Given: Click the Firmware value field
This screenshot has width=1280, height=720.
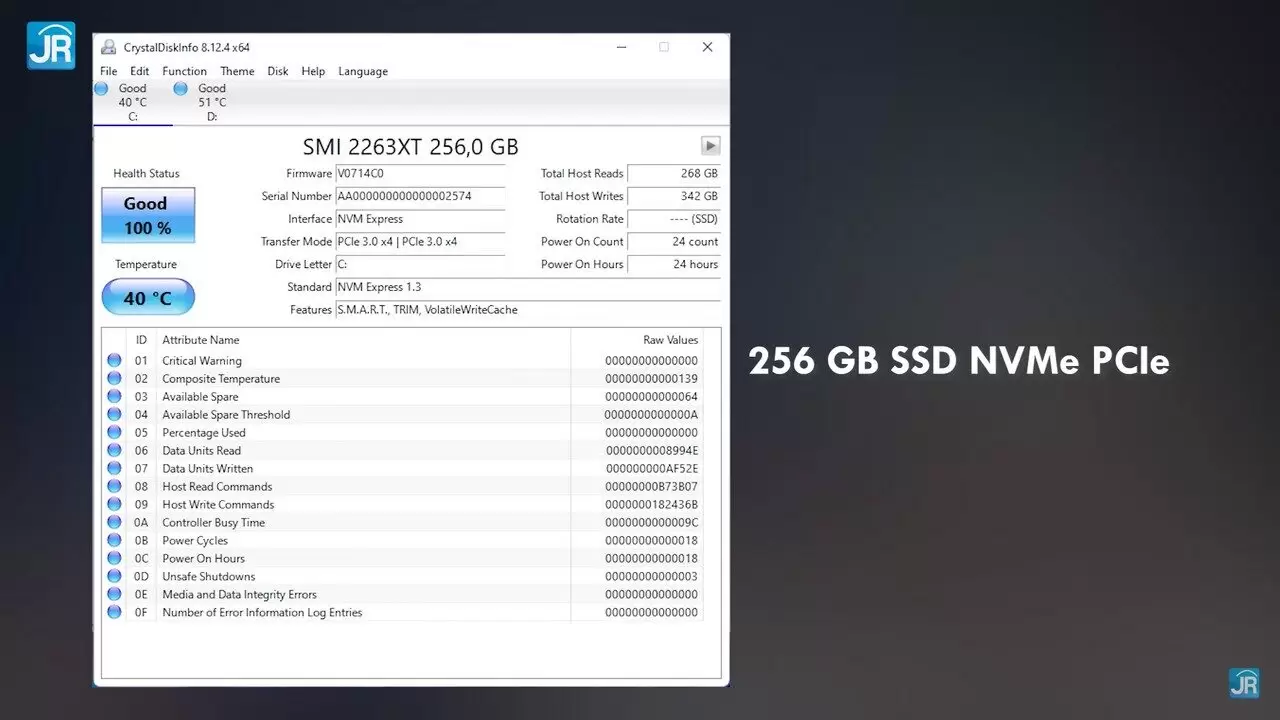Looking at the screenshot, I should coord(420,174).
